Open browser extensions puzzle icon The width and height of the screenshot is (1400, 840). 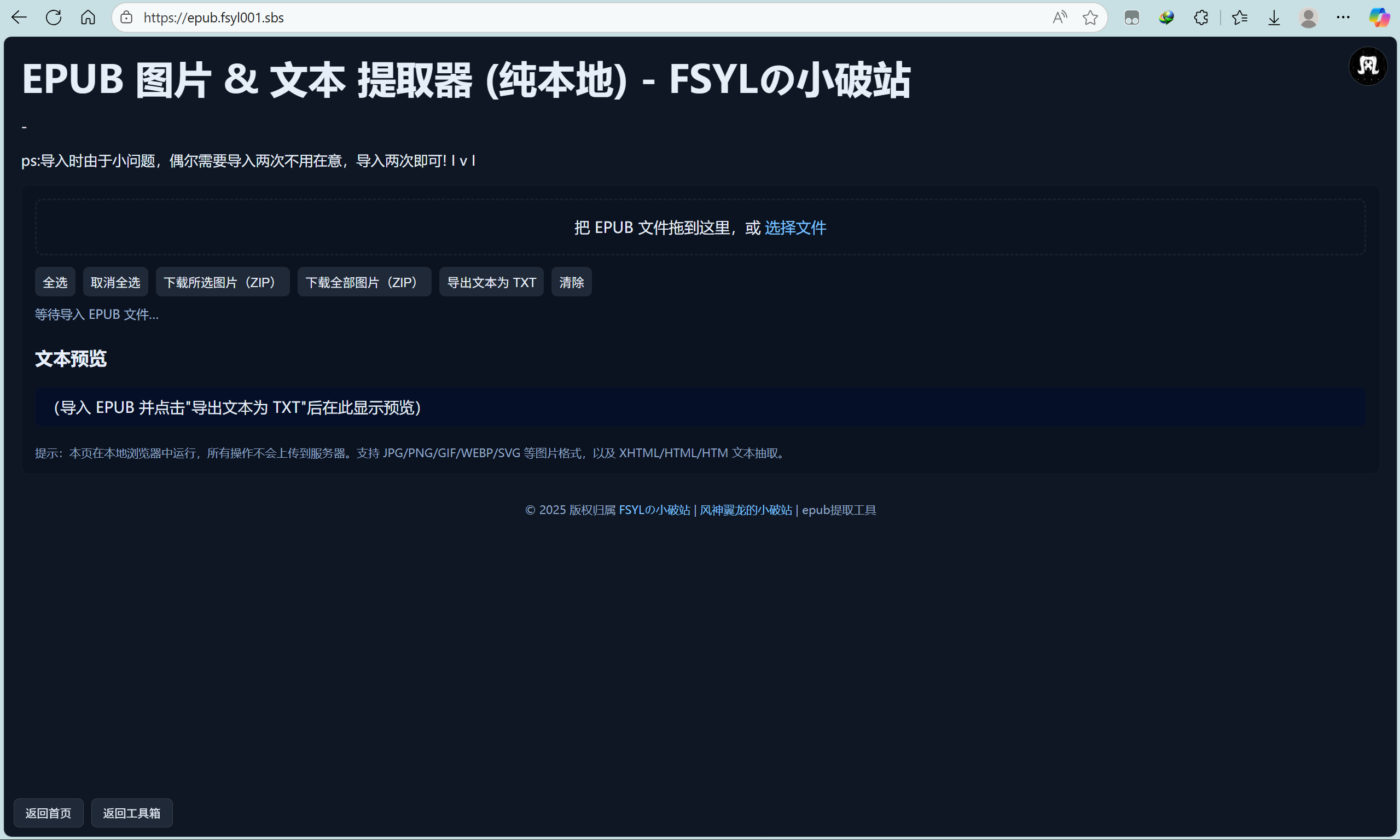1201,17
